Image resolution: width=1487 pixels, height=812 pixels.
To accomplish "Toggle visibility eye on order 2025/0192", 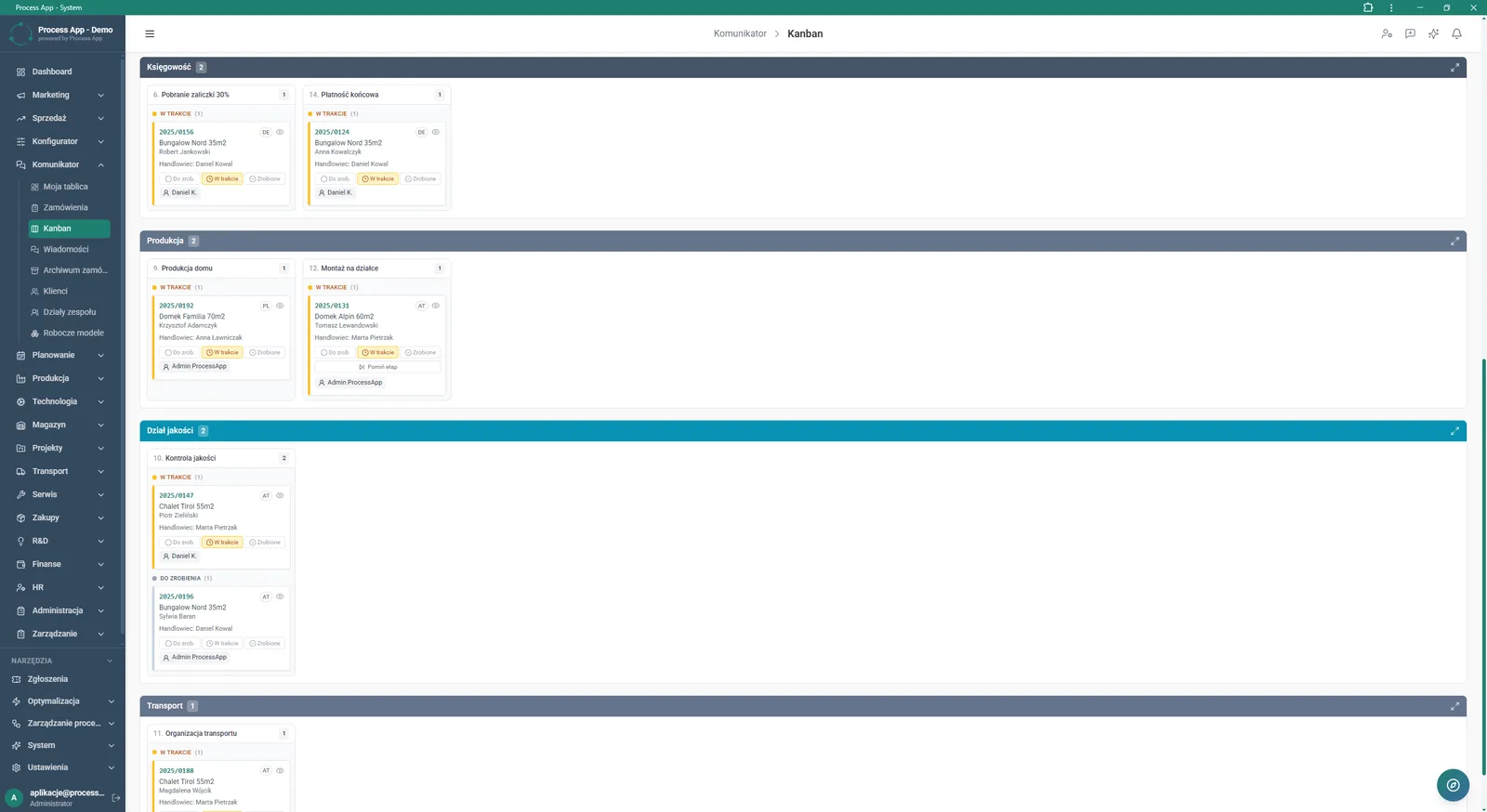I will click(x=280, y=306).
